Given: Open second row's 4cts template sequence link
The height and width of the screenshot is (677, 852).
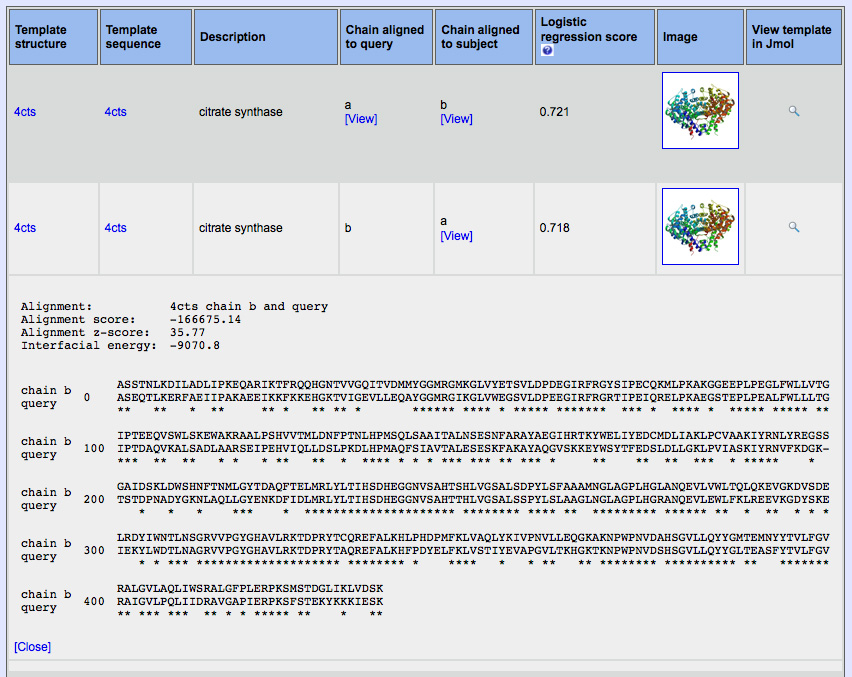Looking at the screenshot, I should click(x=116, y=228).
